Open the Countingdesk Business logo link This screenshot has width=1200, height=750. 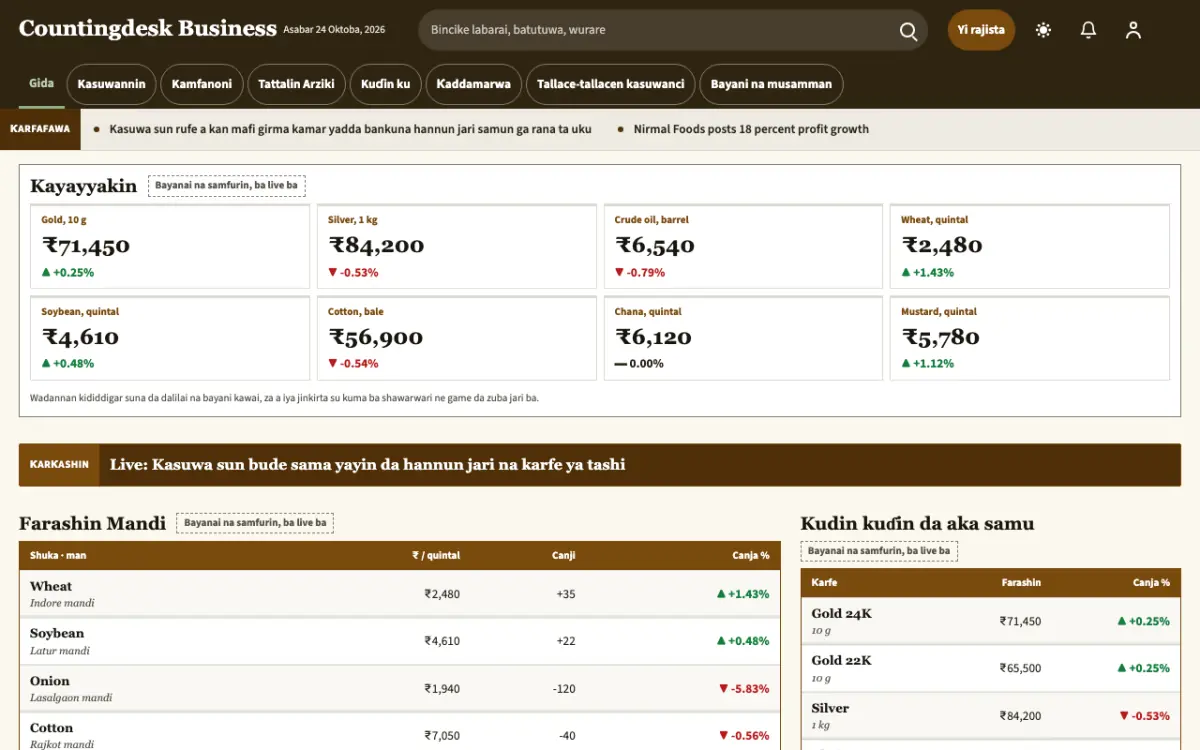pos(148,29)
